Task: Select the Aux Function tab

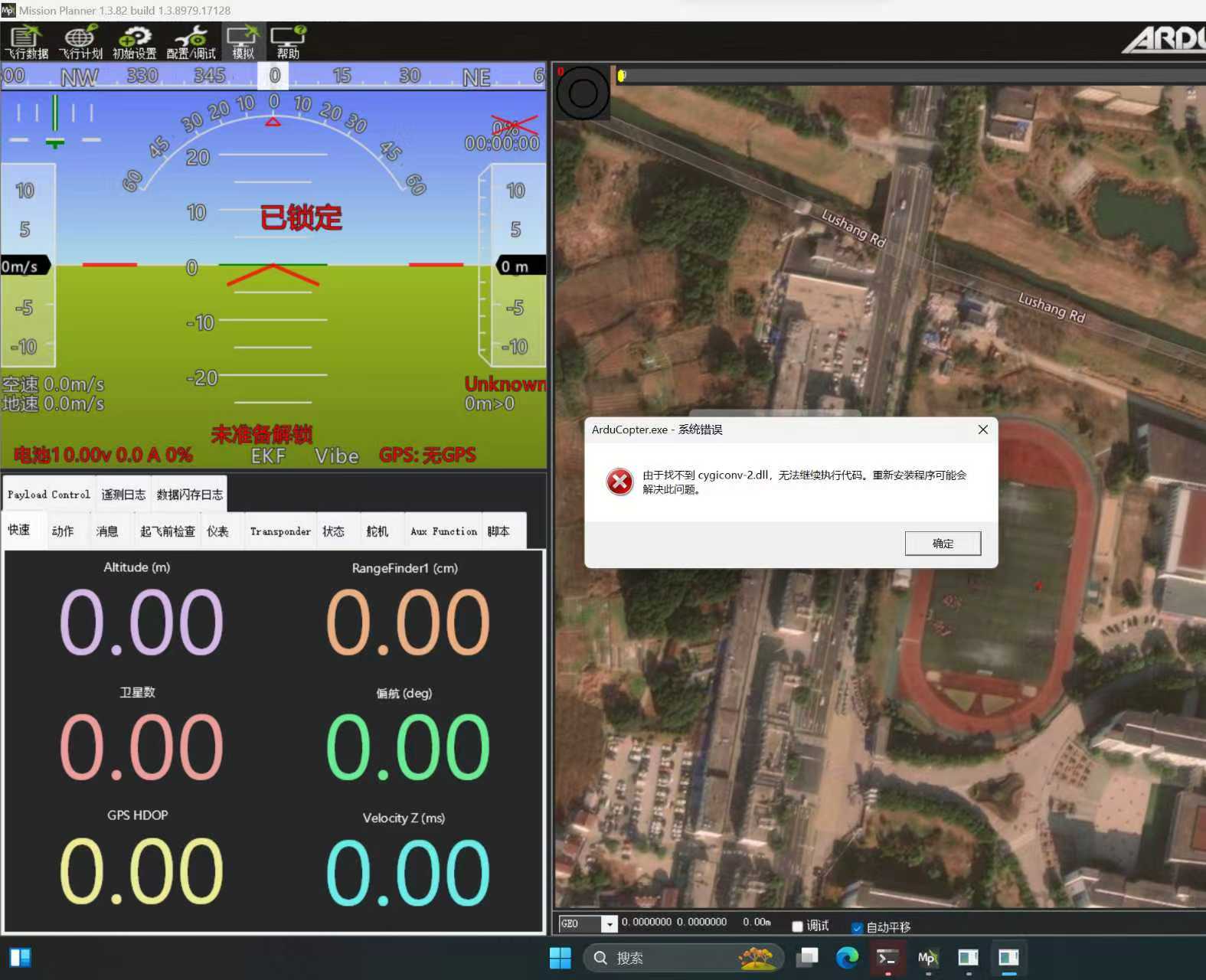Action: pos(443,531)
